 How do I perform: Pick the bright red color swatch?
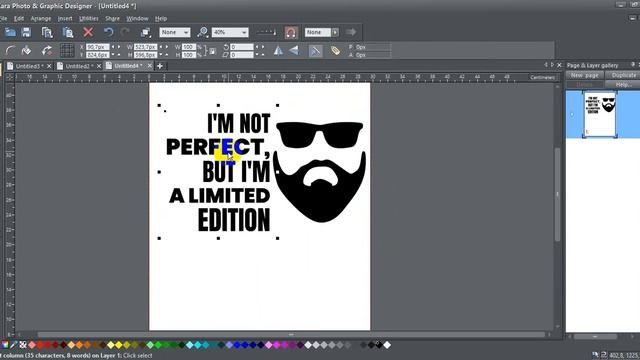point(40,345)
